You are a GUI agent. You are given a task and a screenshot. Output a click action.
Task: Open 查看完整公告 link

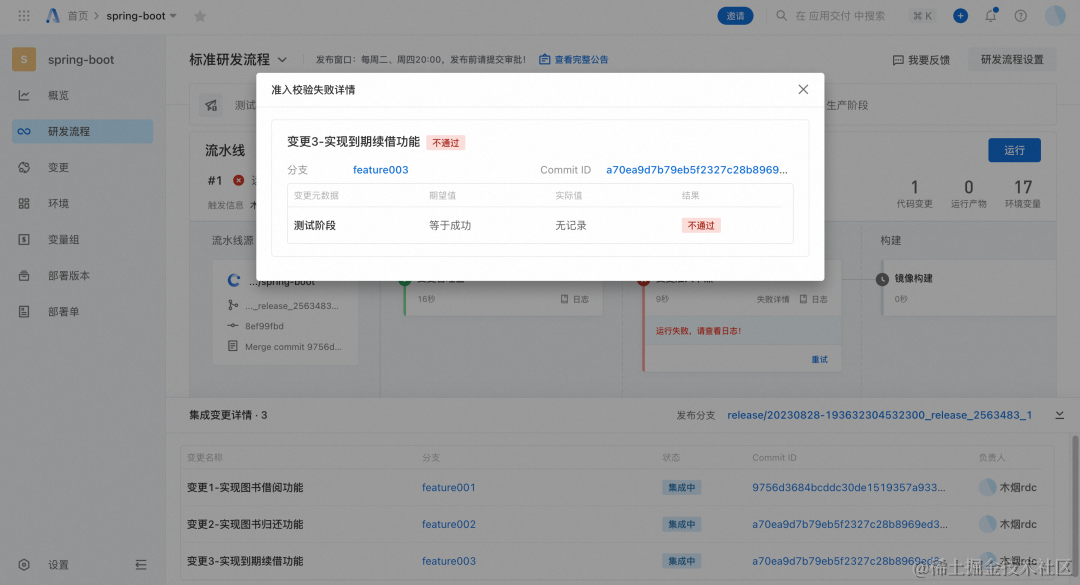(574, 59)
